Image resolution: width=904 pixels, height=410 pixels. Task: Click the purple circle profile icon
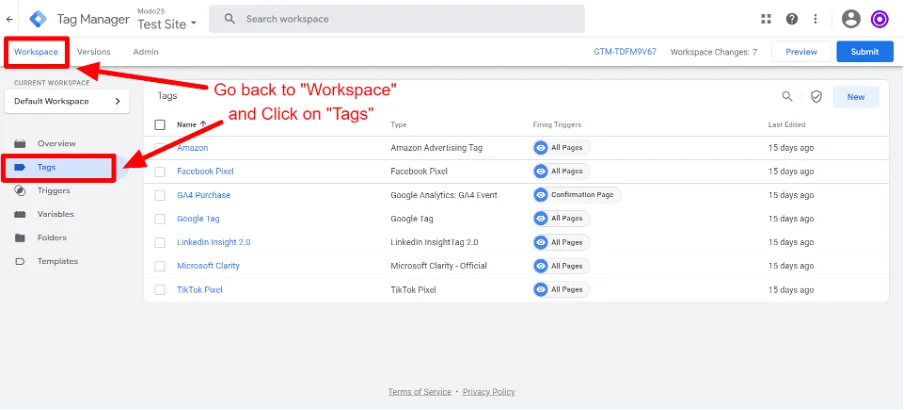[879, 19]
